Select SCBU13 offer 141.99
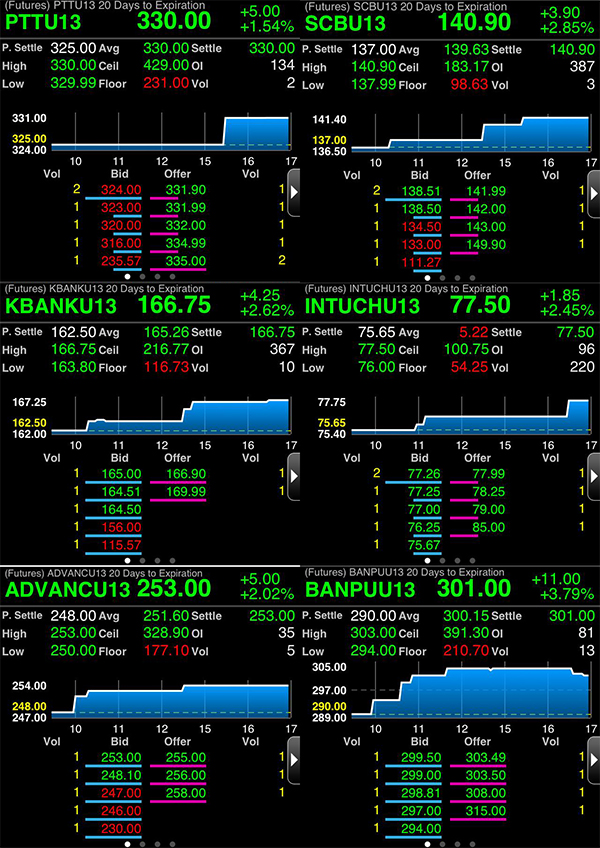The width and height of the screenshot is (600, 848). (485, 191)
